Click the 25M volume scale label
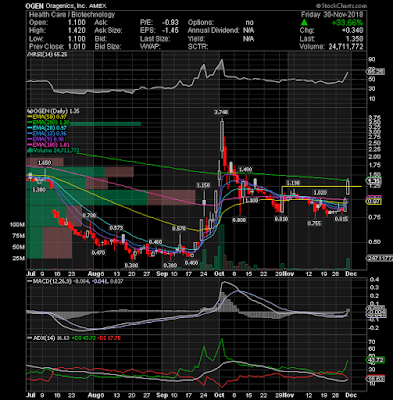393x400 pixels. click(x=19, y=258)
